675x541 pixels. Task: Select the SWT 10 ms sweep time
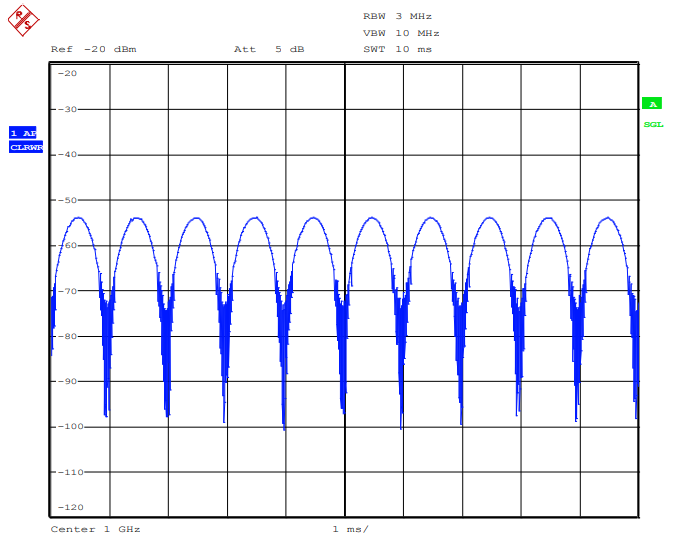397,49
